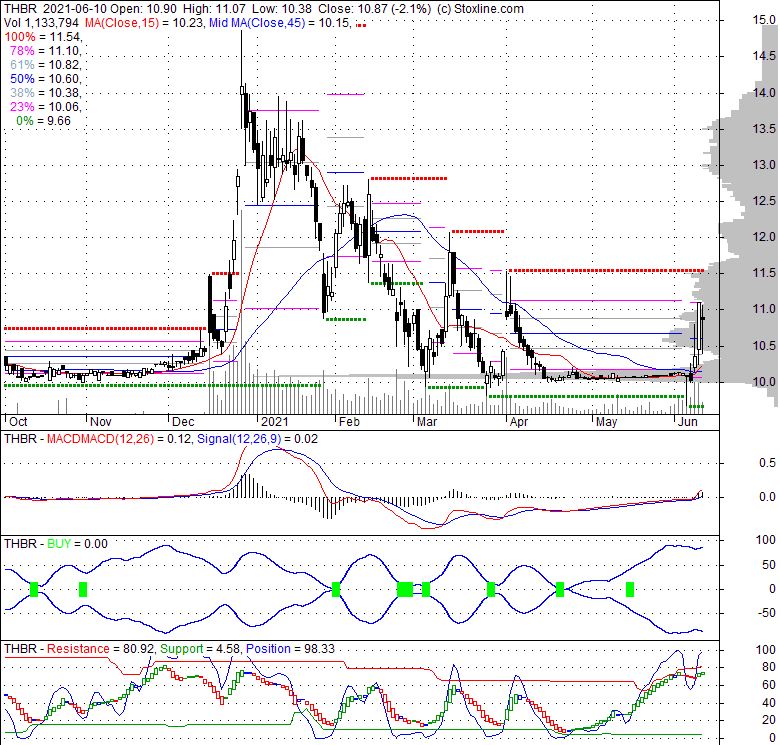Click the last green buy marker in May
This screenshot has width=780, height=745.
tap(630, 589)
